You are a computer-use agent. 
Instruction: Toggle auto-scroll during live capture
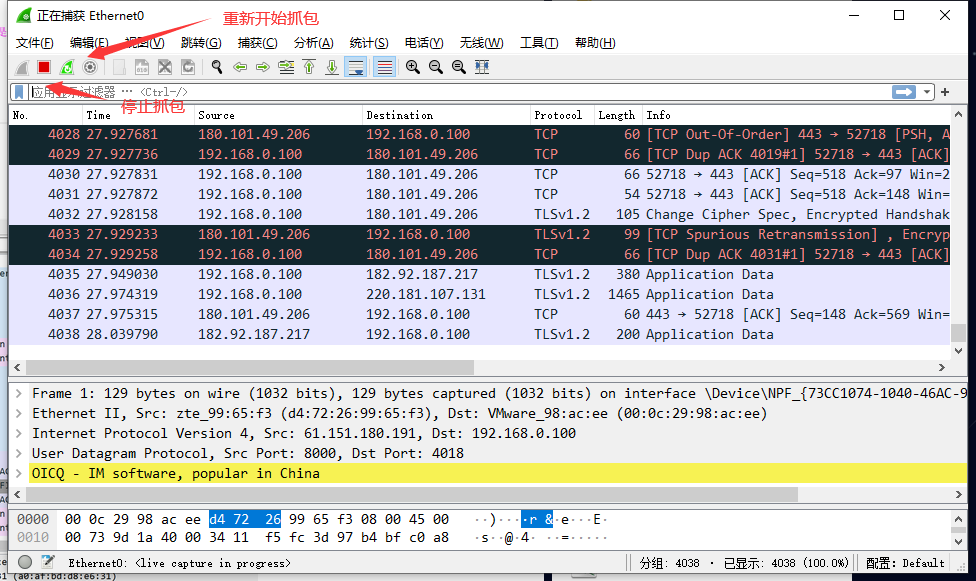356,67
